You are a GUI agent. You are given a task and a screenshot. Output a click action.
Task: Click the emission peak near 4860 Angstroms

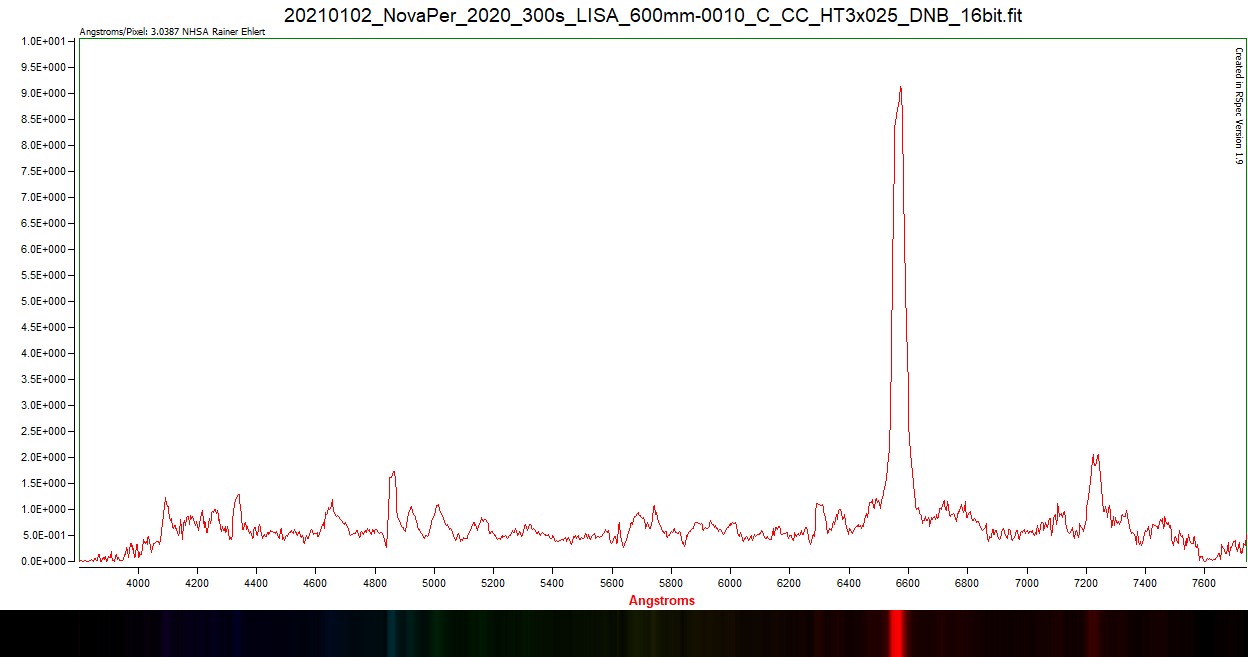(x=393, y=473)
